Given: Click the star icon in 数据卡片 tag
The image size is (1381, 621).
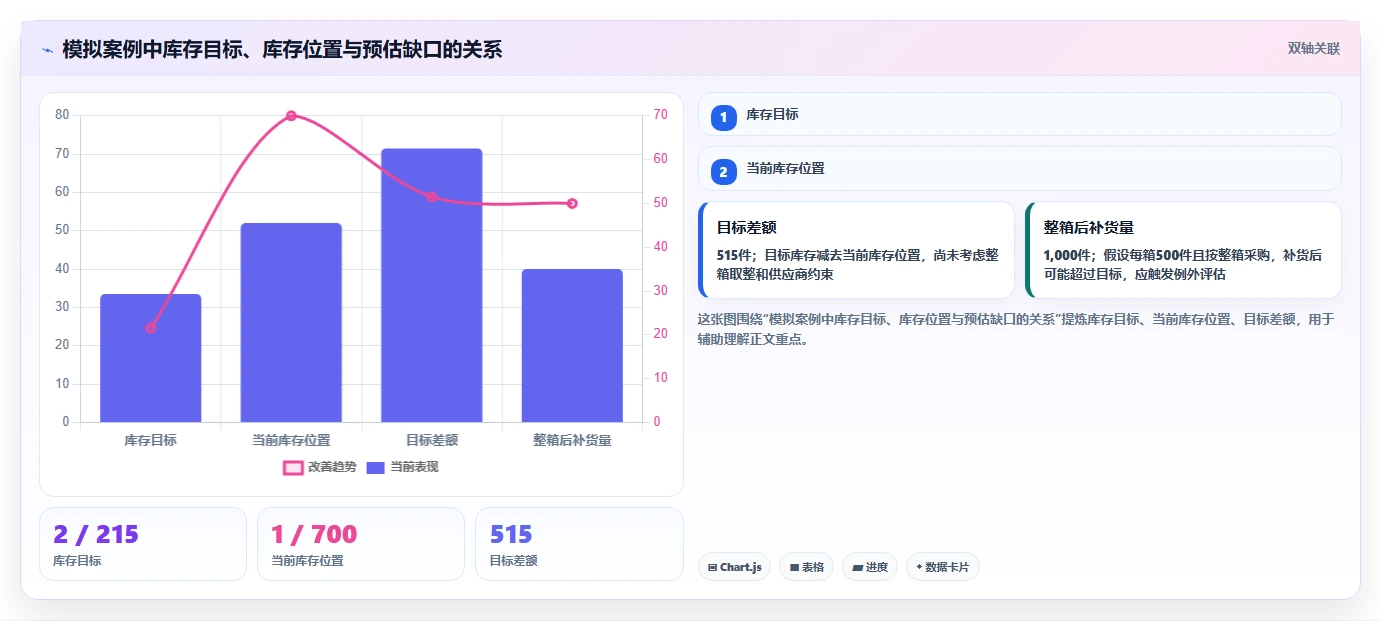Looking at the screenshot, I should (919, 567).
